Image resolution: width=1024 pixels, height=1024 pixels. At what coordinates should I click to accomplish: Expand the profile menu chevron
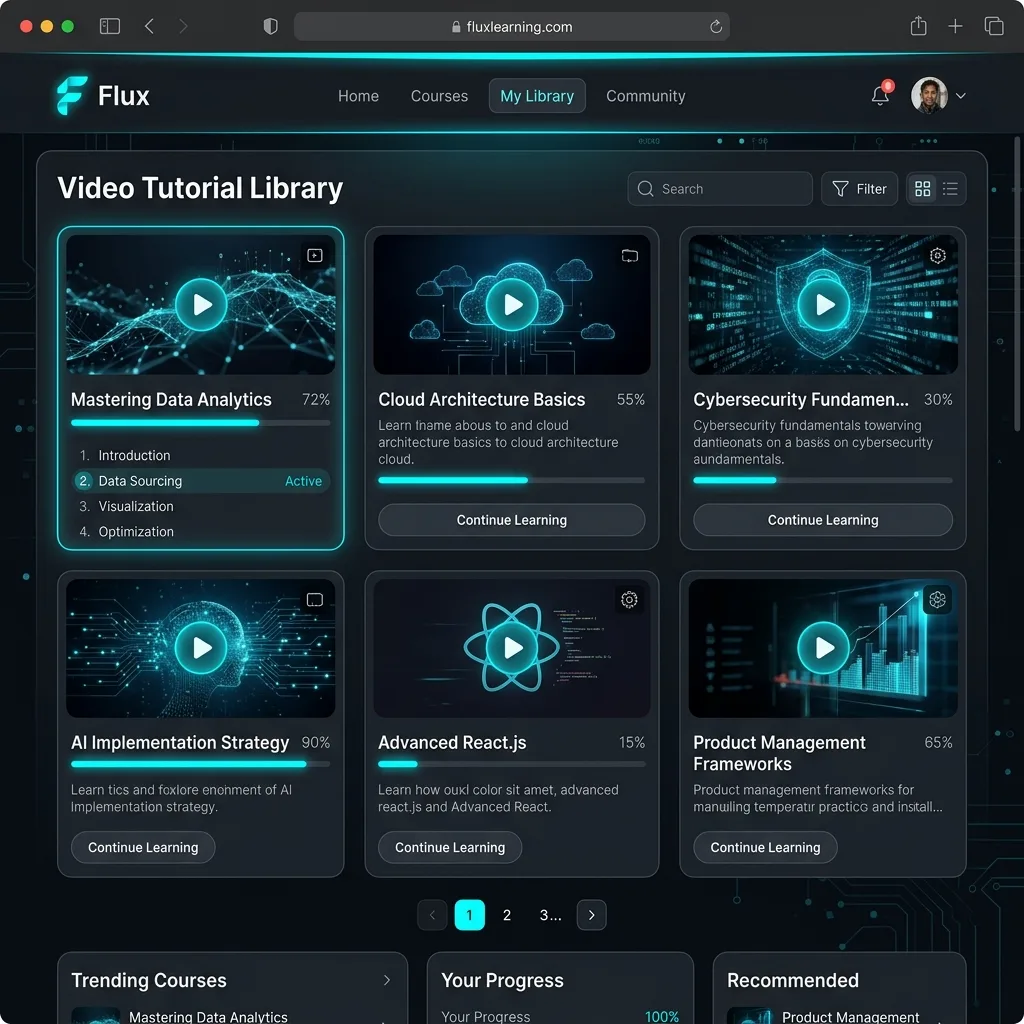[961, 95]
